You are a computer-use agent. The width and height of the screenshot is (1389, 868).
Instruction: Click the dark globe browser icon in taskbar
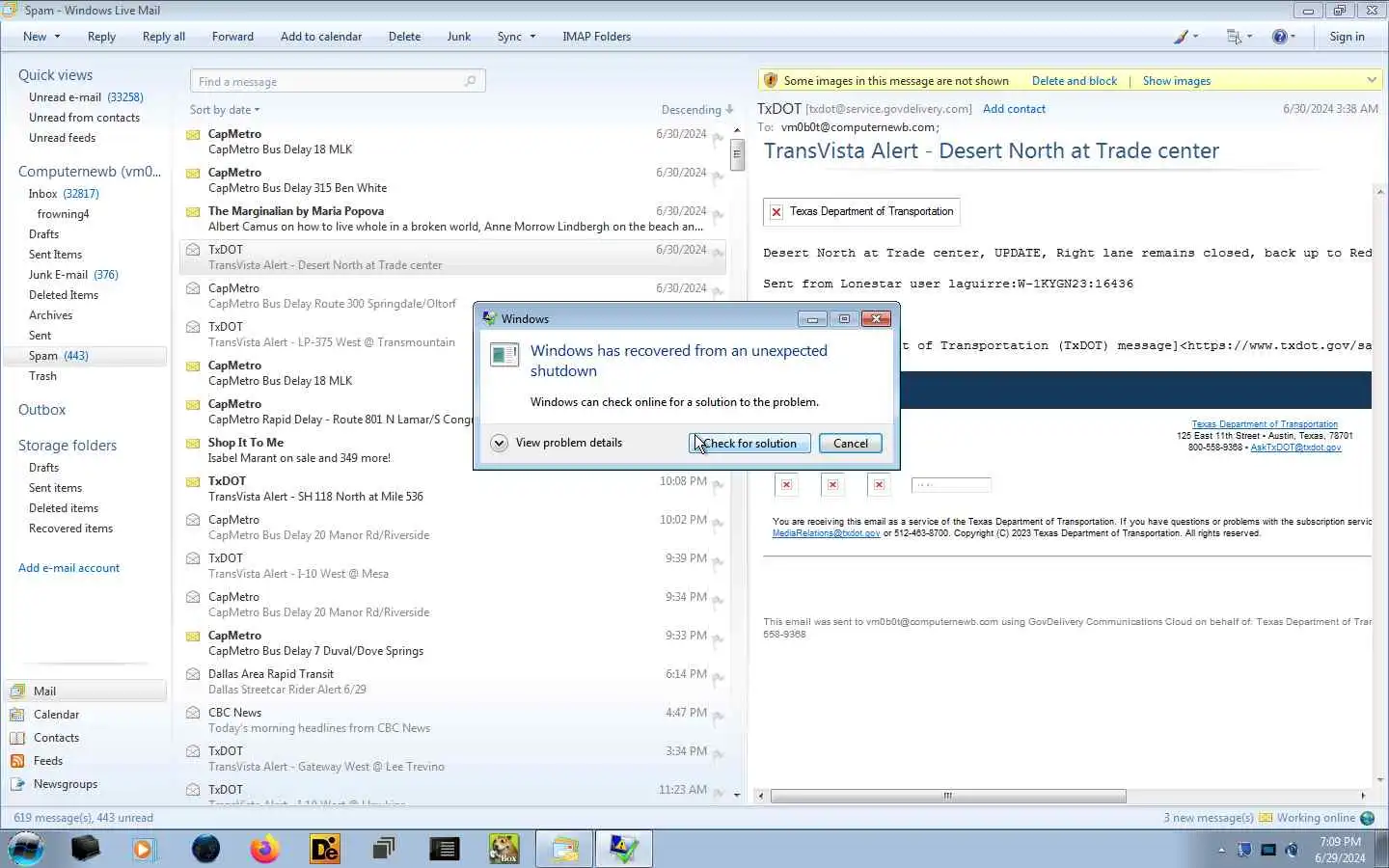coord(205,849)
